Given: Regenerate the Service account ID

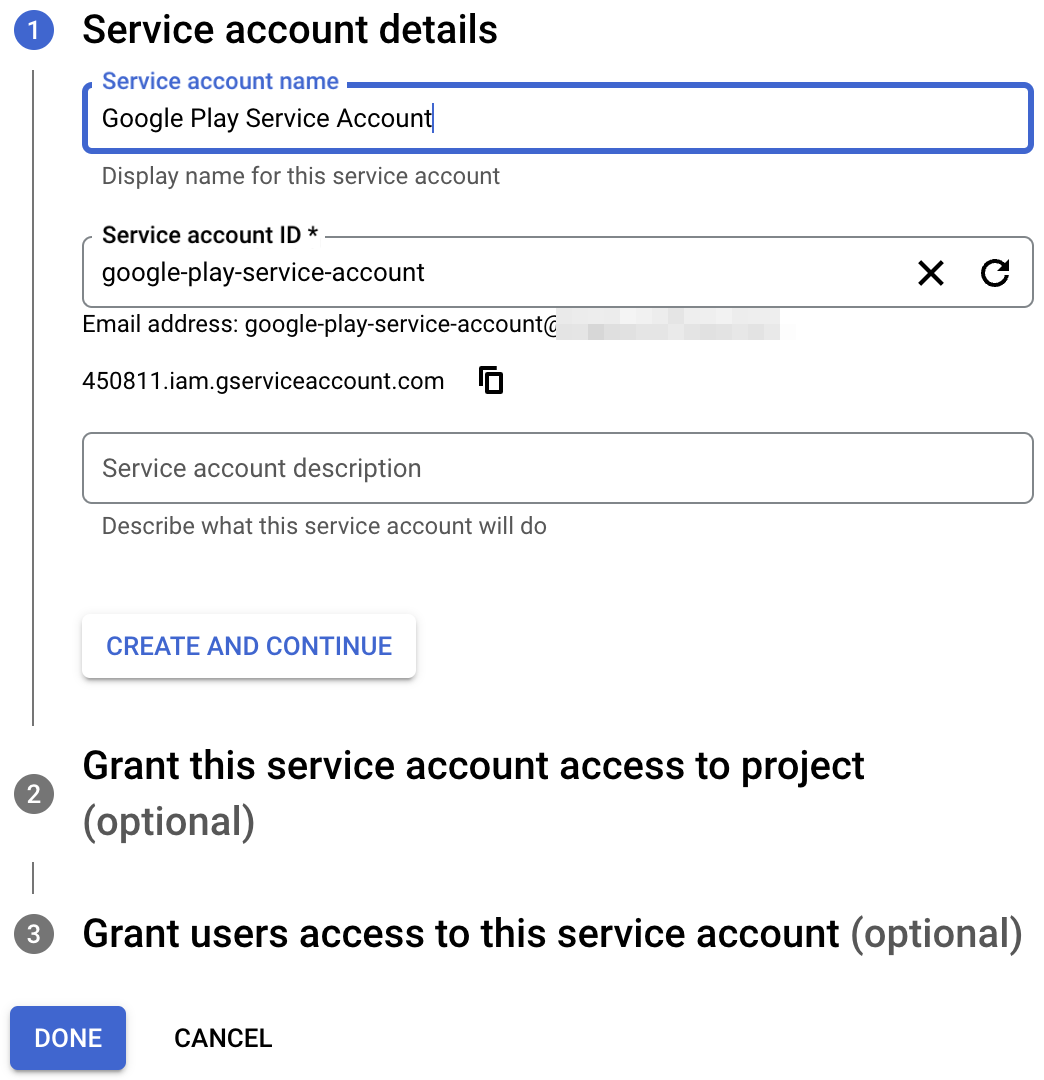Looking at the screenshot, I should tap(995, 273).
